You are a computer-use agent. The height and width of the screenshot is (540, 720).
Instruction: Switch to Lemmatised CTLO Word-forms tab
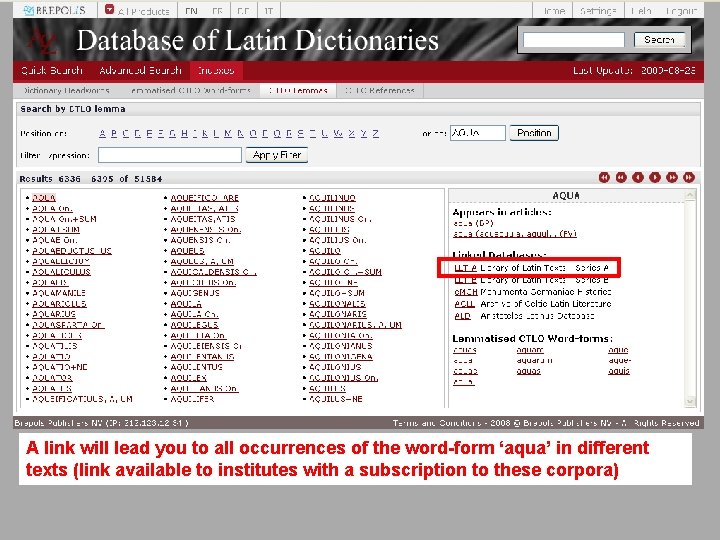tap(191, 90)
